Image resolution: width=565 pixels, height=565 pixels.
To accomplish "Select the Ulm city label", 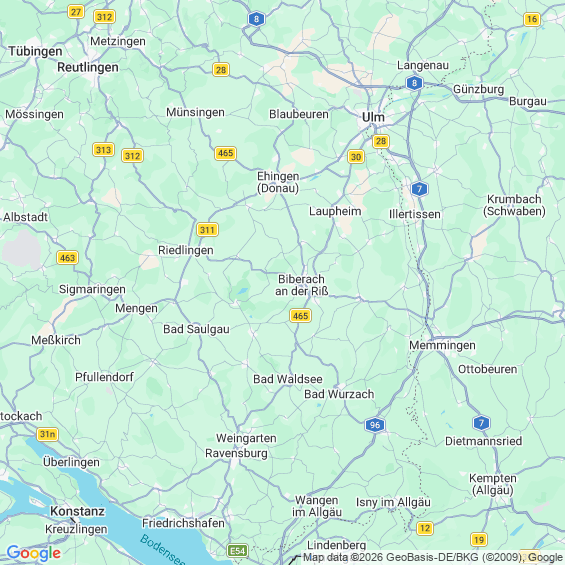I will pos(373,117).
